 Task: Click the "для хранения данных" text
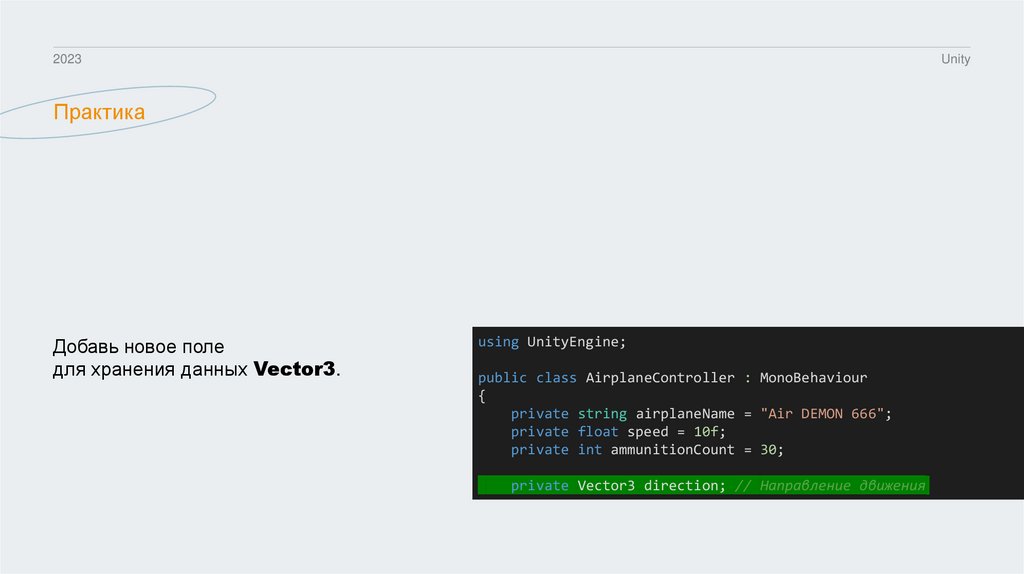pos(150,370)
